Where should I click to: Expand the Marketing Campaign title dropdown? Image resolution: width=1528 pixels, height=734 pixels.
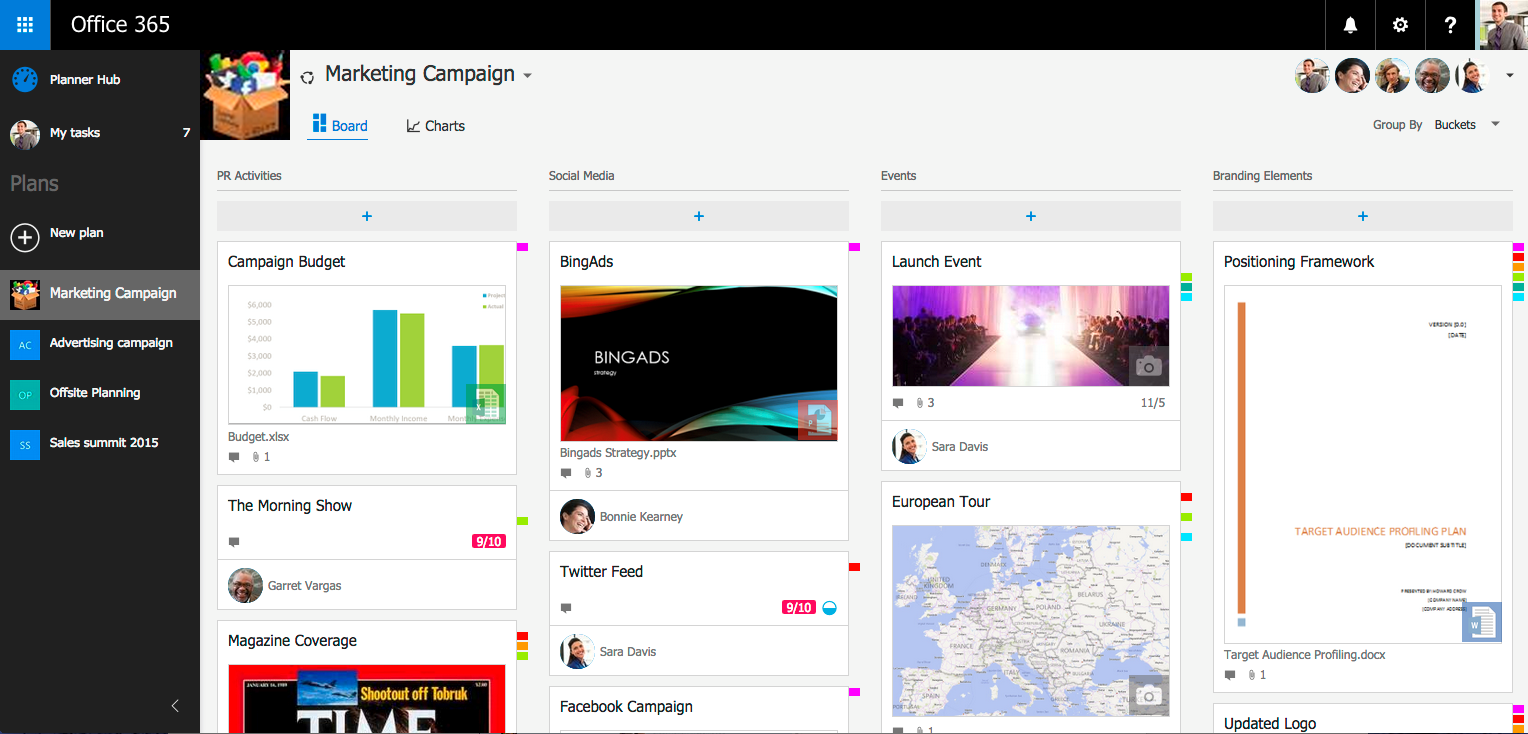click(x=528, y=76)
